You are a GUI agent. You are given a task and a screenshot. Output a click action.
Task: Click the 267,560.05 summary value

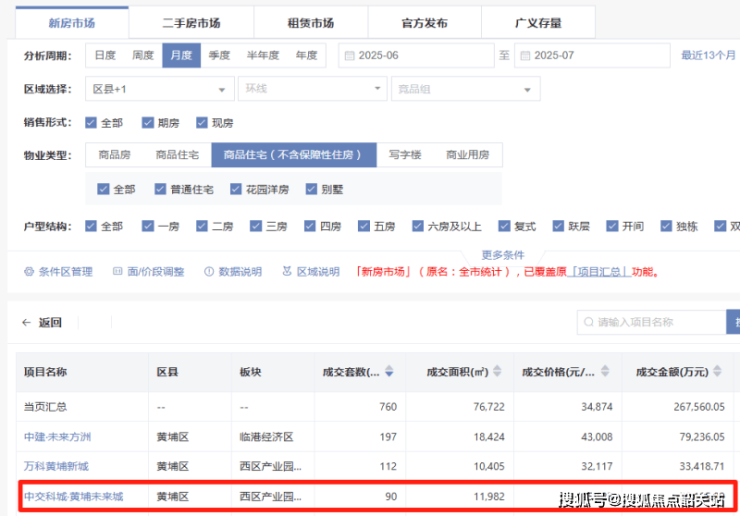pos(699,407)
